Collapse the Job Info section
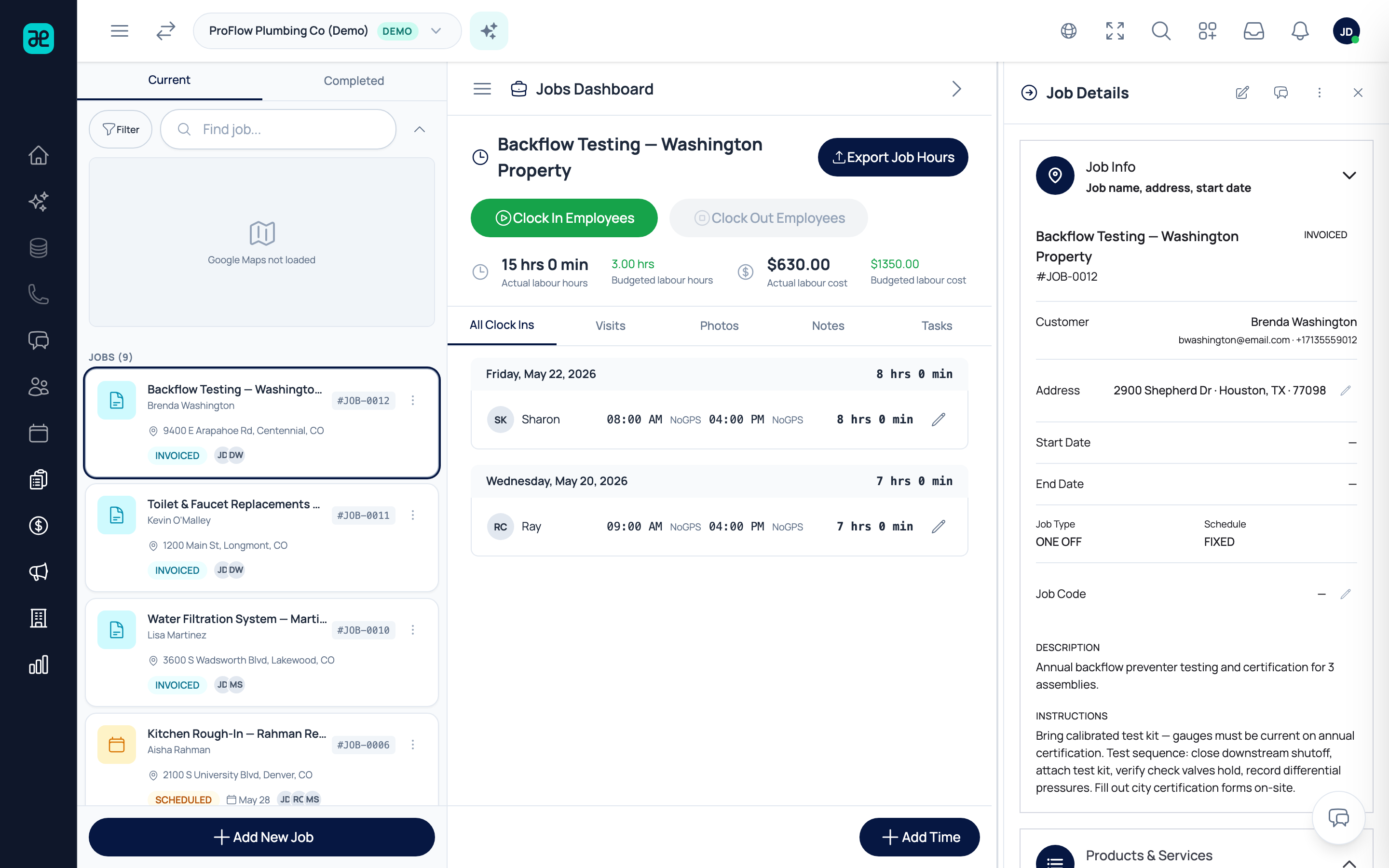Image resolution: width=1389 pixels, height=868 pixels. pyautogui.click(x=1349, y=176)
